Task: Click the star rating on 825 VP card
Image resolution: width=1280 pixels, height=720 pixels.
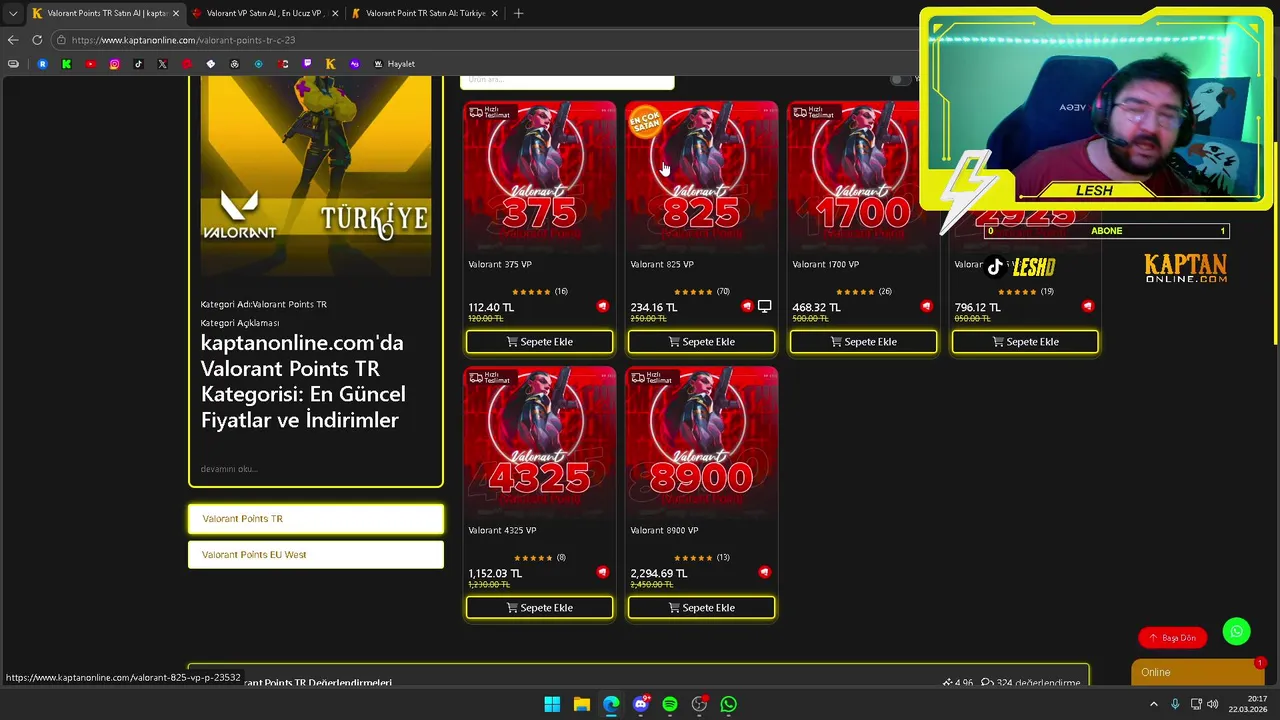Action: coord(694,292)
